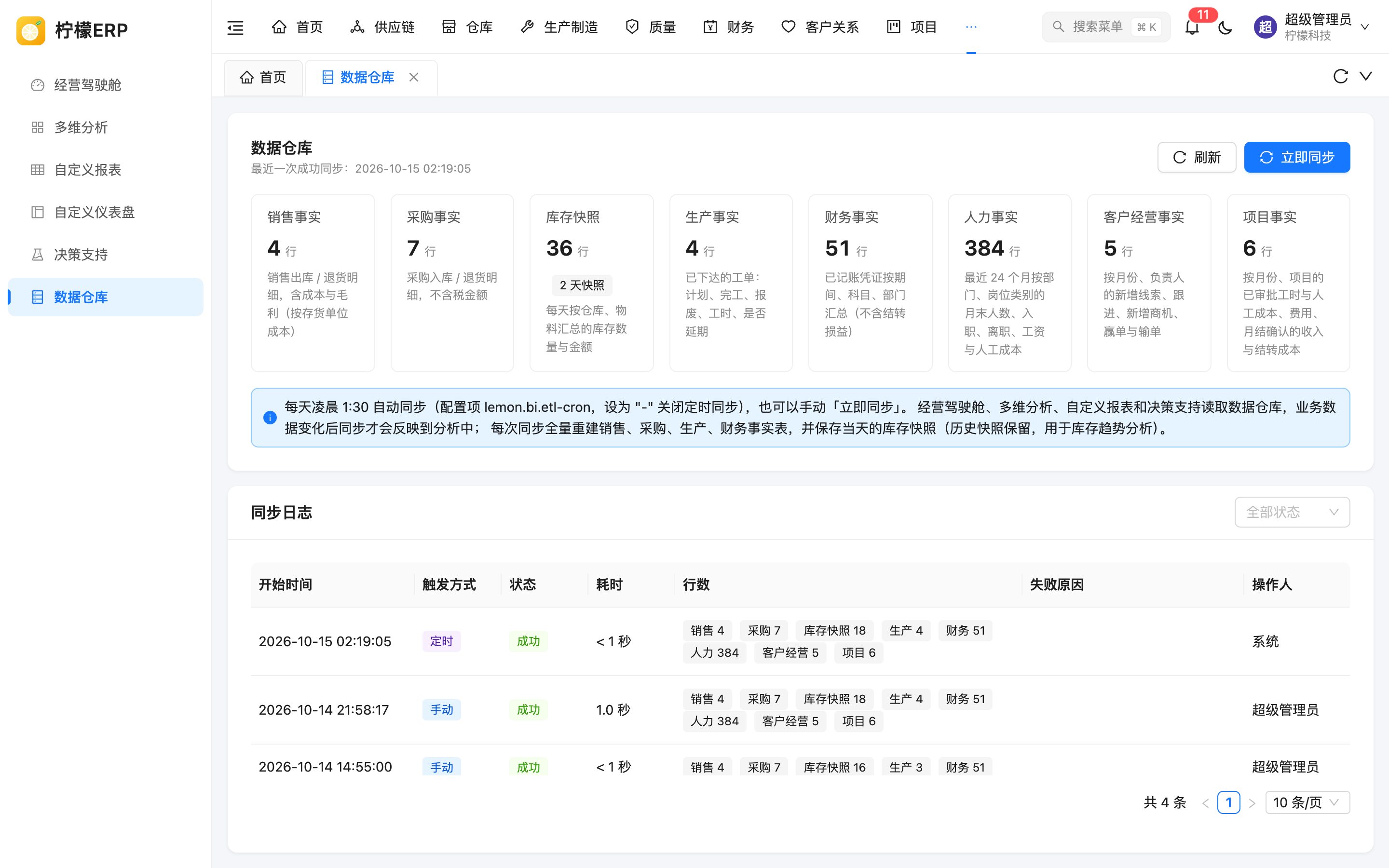Open the 项目 top menu

912,27
